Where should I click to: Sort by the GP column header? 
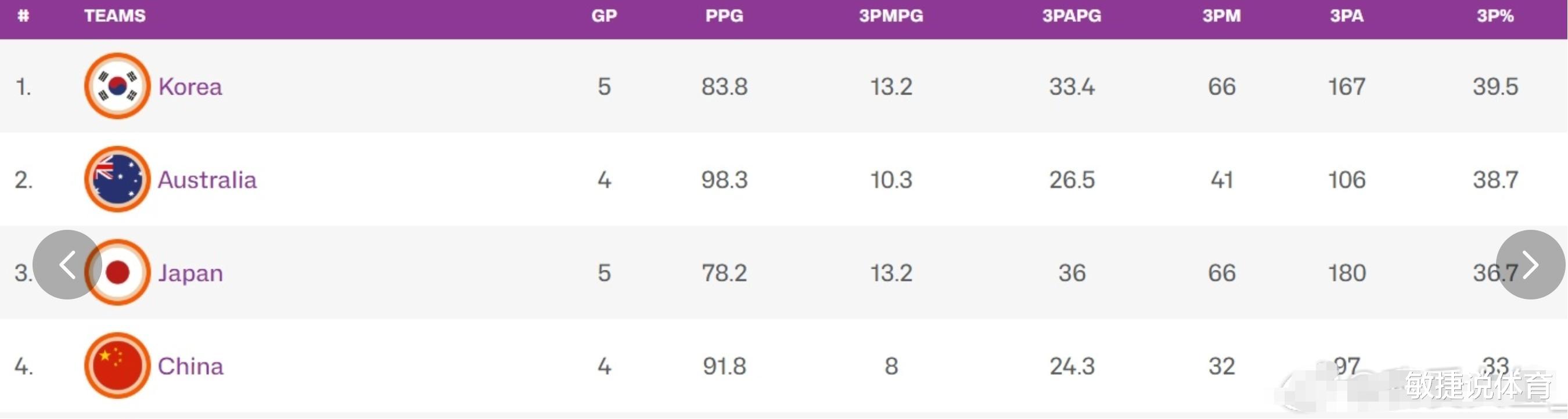604,16
